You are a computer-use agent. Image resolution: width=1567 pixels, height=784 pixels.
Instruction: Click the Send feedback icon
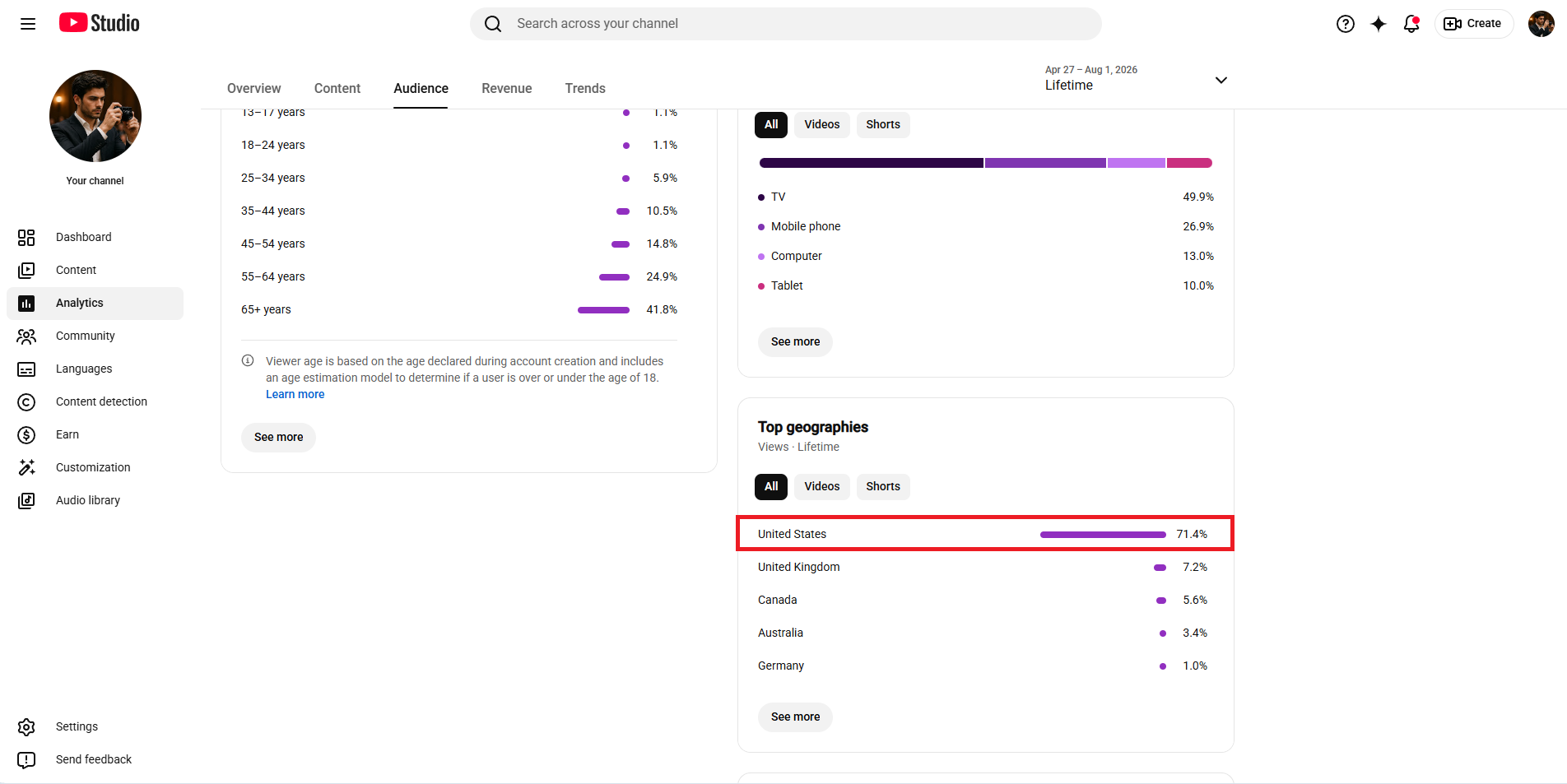click(26, 760)
